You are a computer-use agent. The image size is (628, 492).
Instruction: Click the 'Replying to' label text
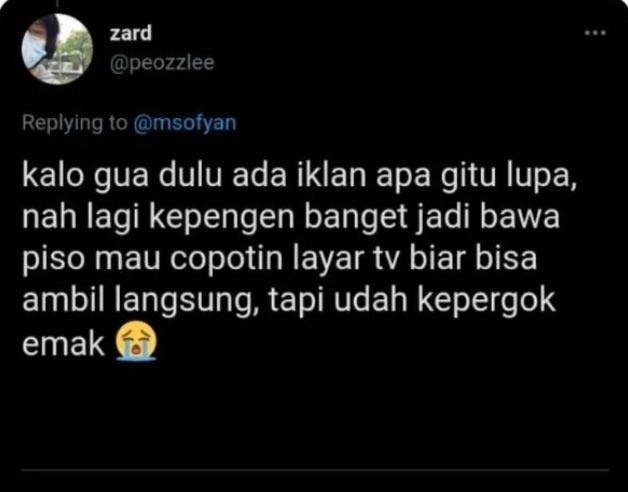coord(74,123)
